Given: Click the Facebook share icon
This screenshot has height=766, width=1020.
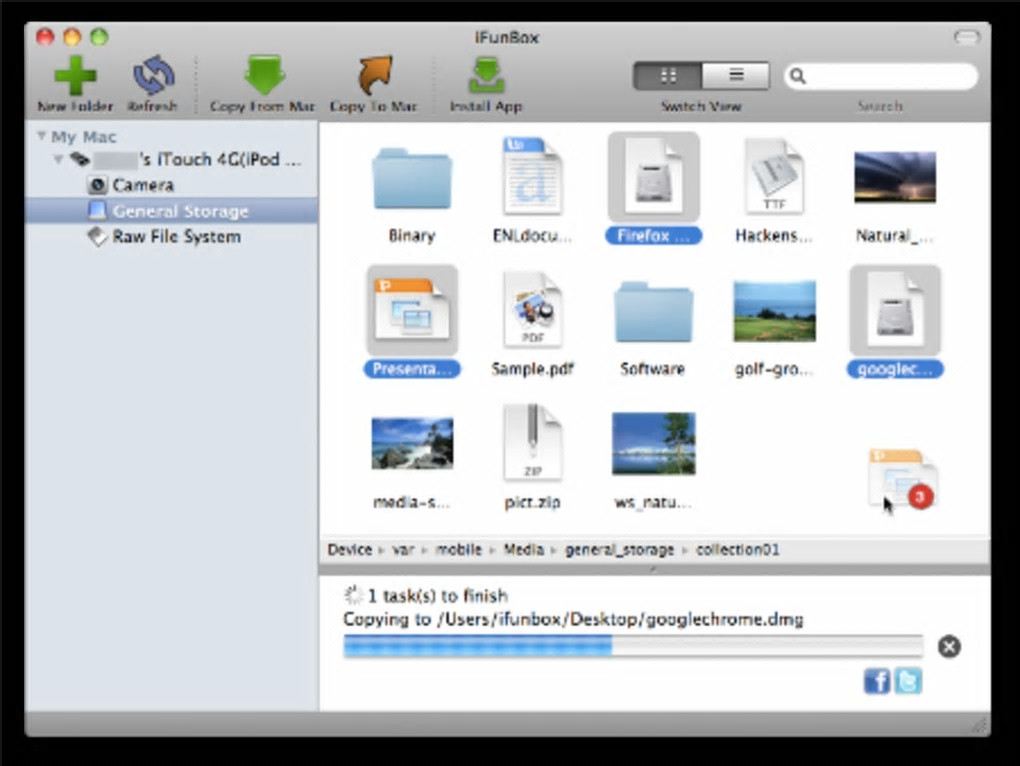Looking at the screenshot, I should 877,681.
